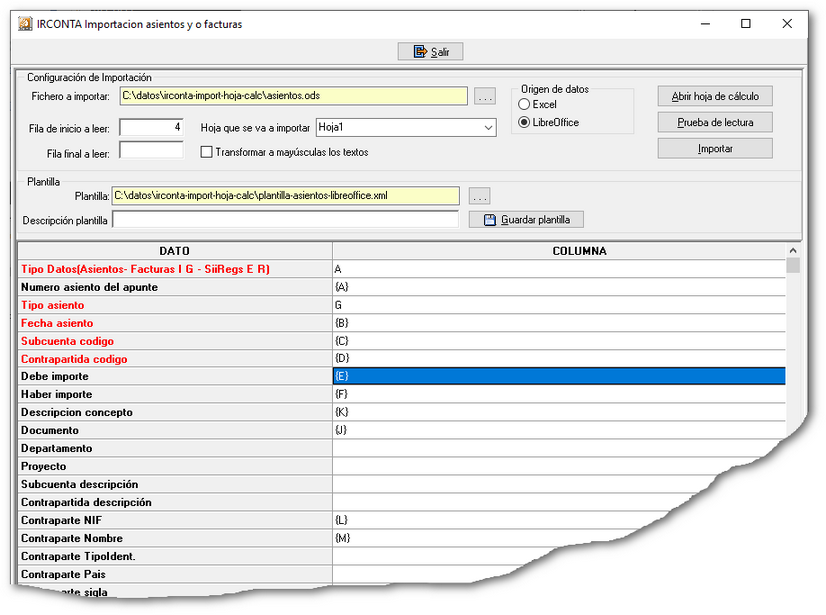The image size is (826, 615).
Task: Click the {B} cell for Fecha asiento
Action: (x=559, y=323)
